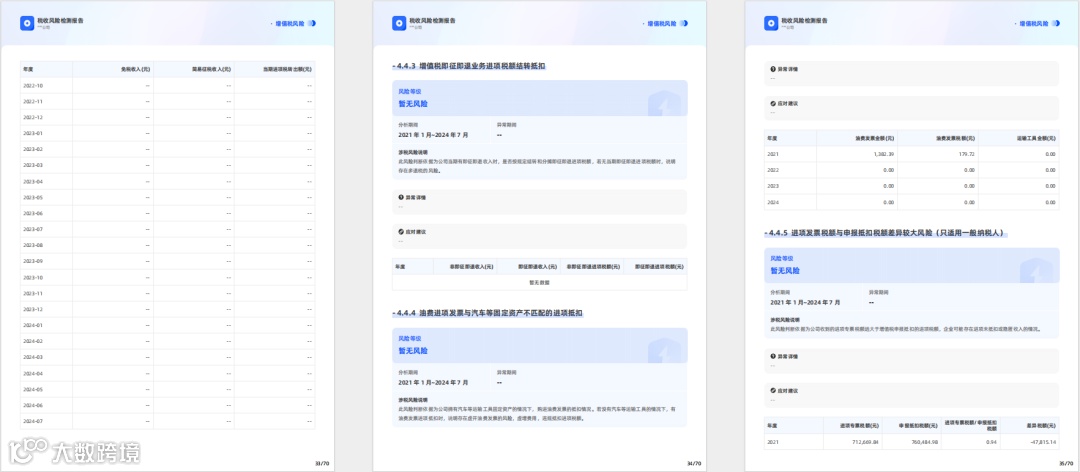Click the value 1,382.39 in 2021 row
1080x472 pixels.
pos(882,154)
